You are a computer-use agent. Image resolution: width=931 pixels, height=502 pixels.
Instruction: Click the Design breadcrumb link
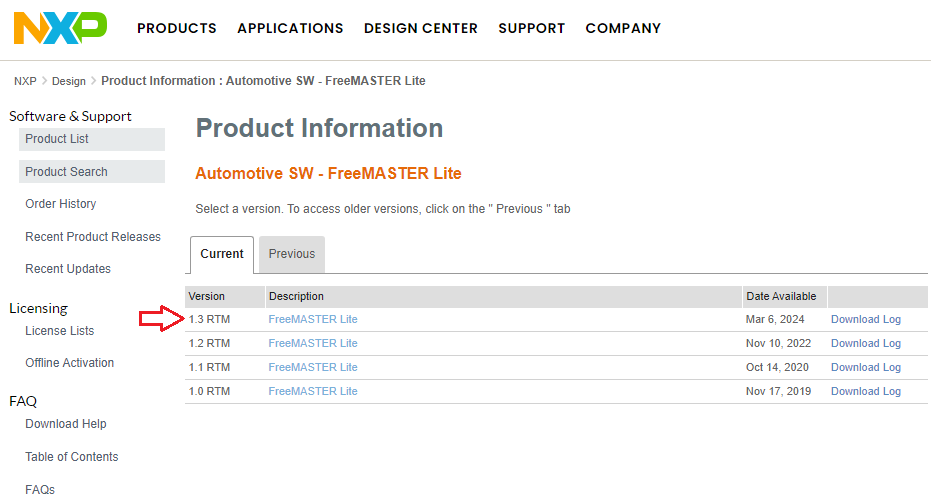point(69,81)
